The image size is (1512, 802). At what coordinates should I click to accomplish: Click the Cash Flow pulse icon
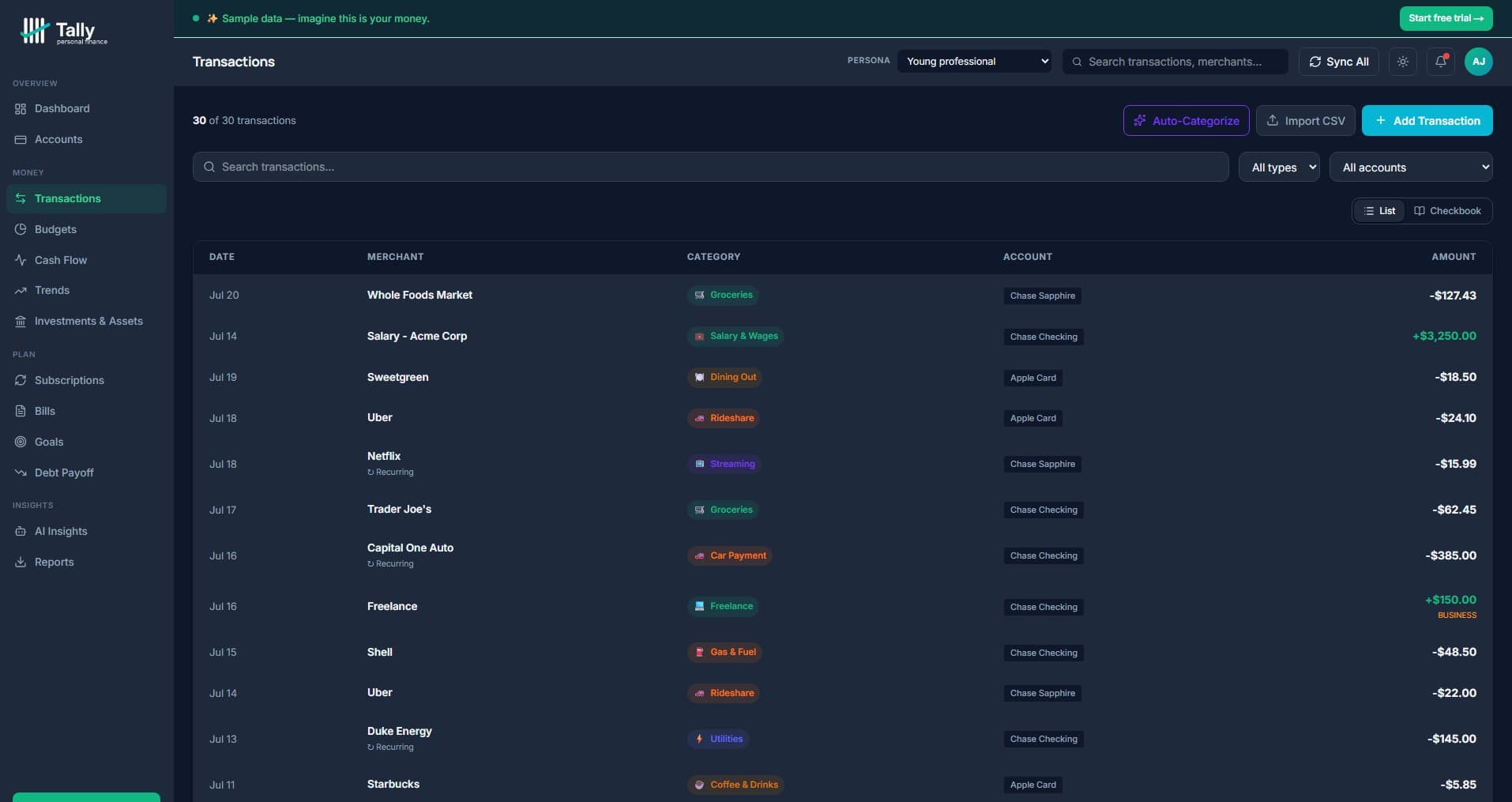[x=21, y=261]
